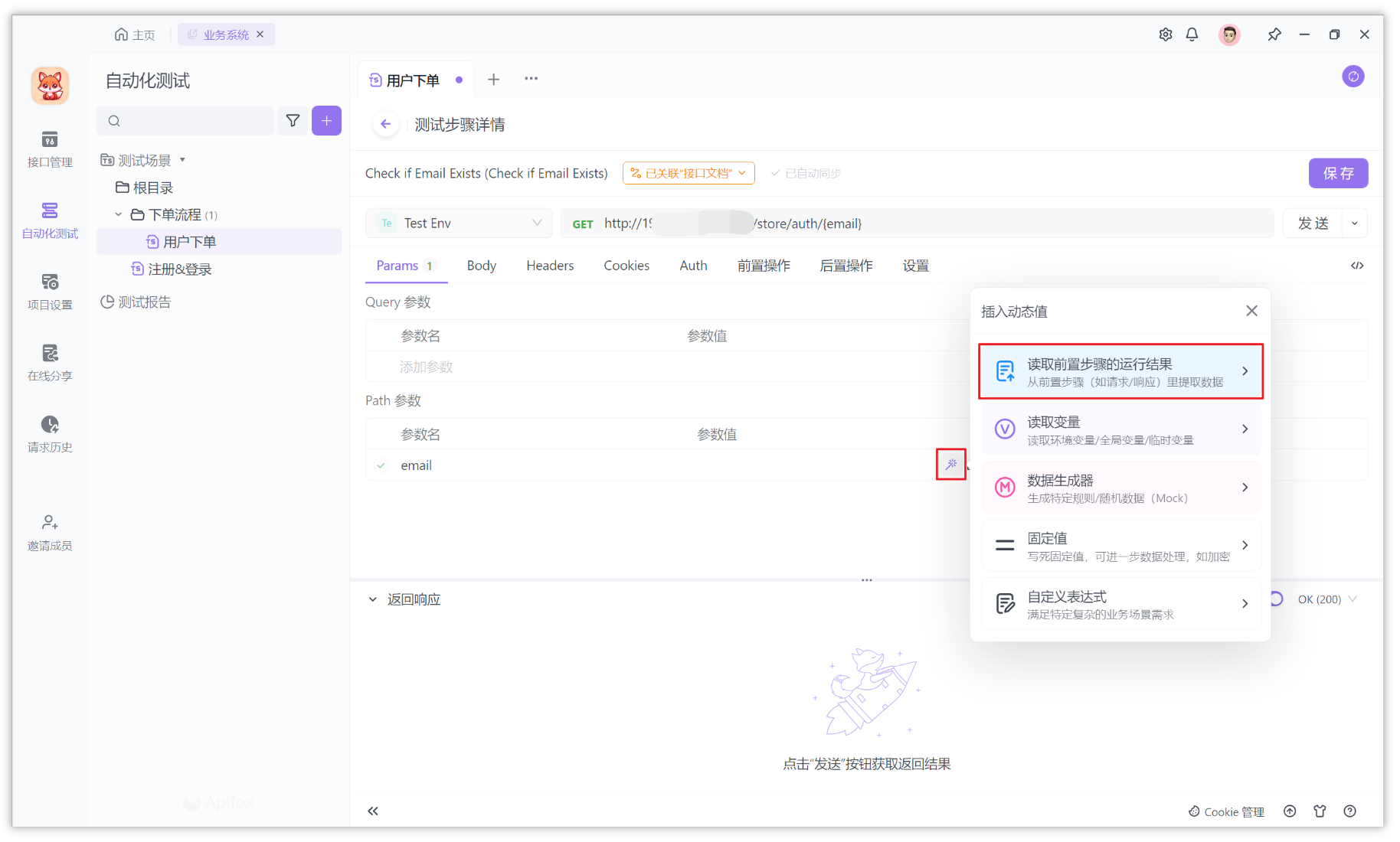This screenshot has height=842, width=1400.
Task: Expand the 已关联"接口文档" dropdown
Action: pos(687,173)
